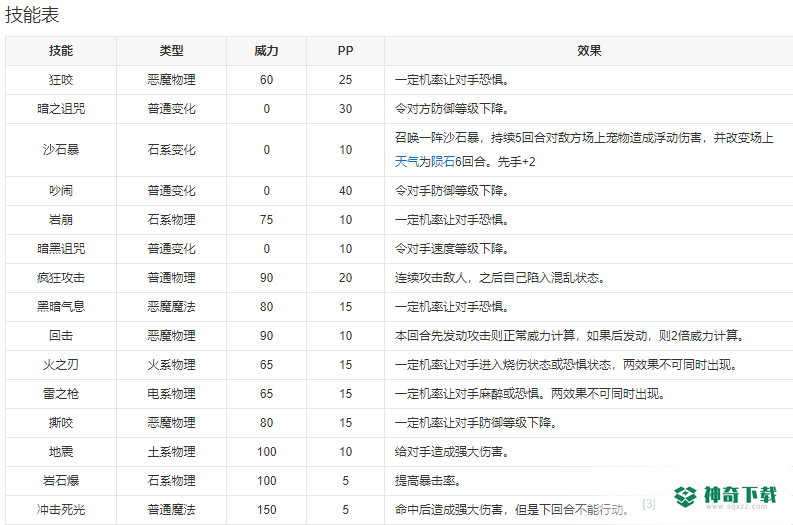Image resolution: width=793 pixels, height=525 pixels.
Task: Click 冲击死光 effect 下回合不能行动
Action: pyautogui.click(x=512, y=510)
